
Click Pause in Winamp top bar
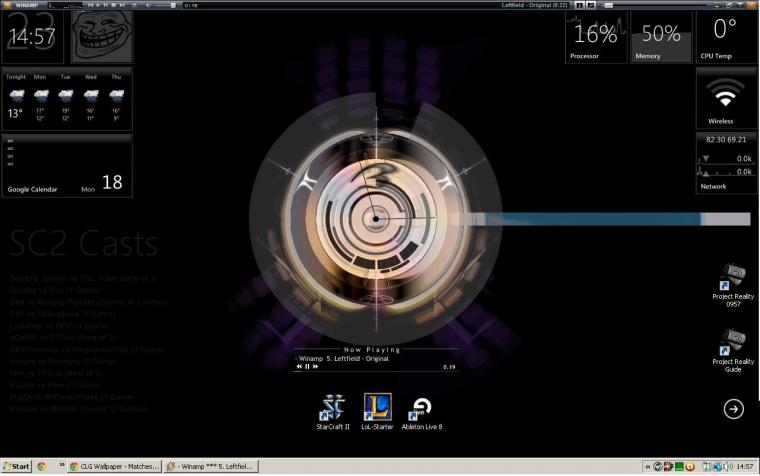click(106, 5)
